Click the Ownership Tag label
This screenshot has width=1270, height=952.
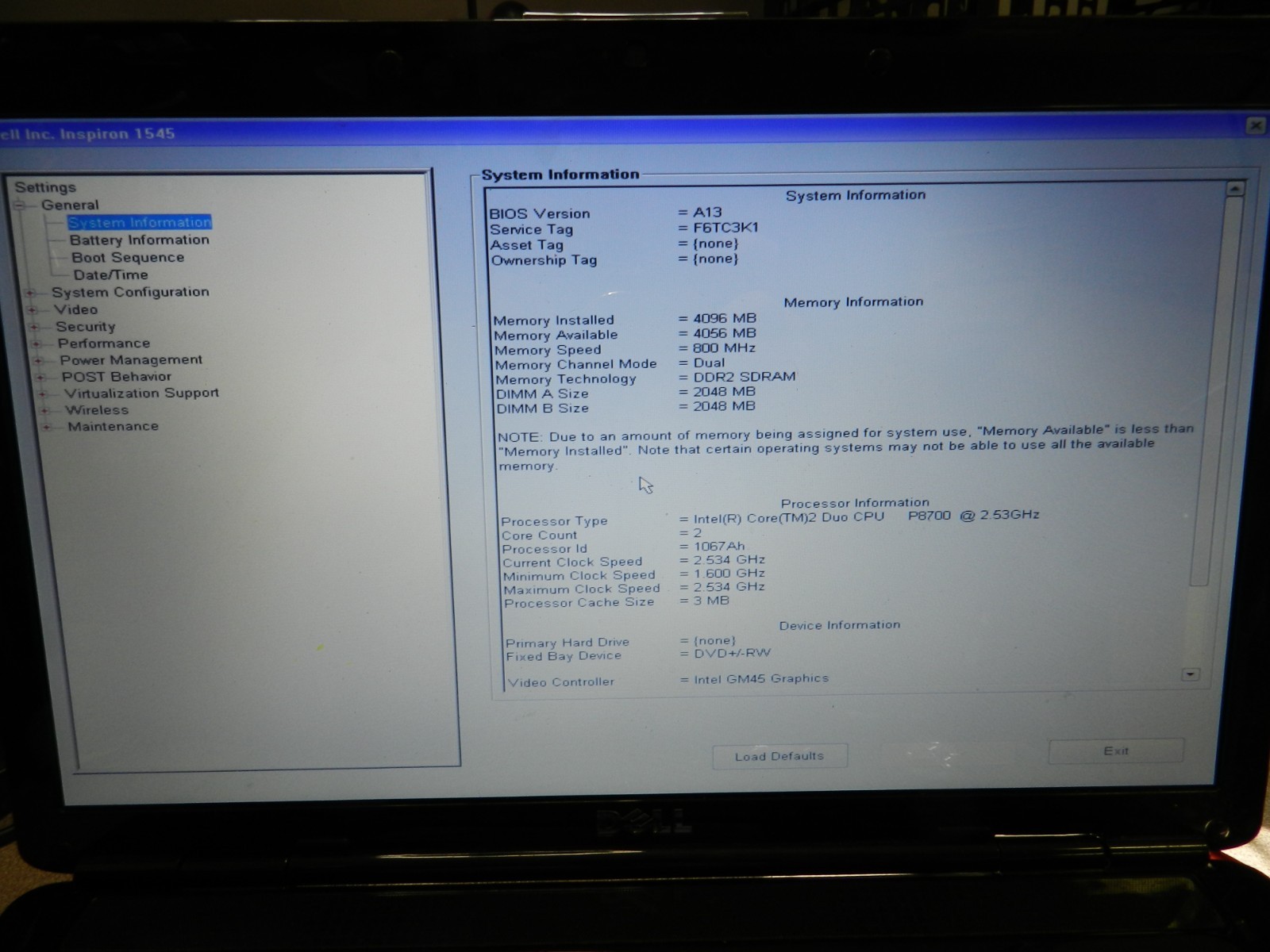tap(544, 260)
